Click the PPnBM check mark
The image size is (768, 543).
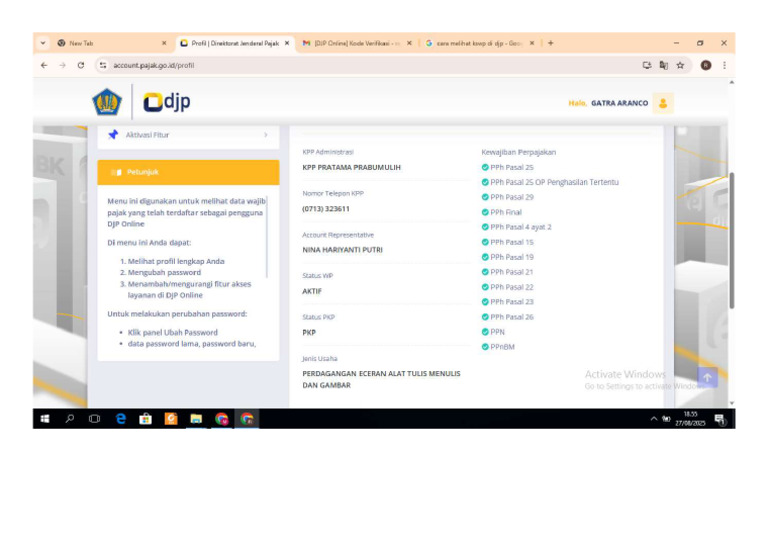point(485,347)
